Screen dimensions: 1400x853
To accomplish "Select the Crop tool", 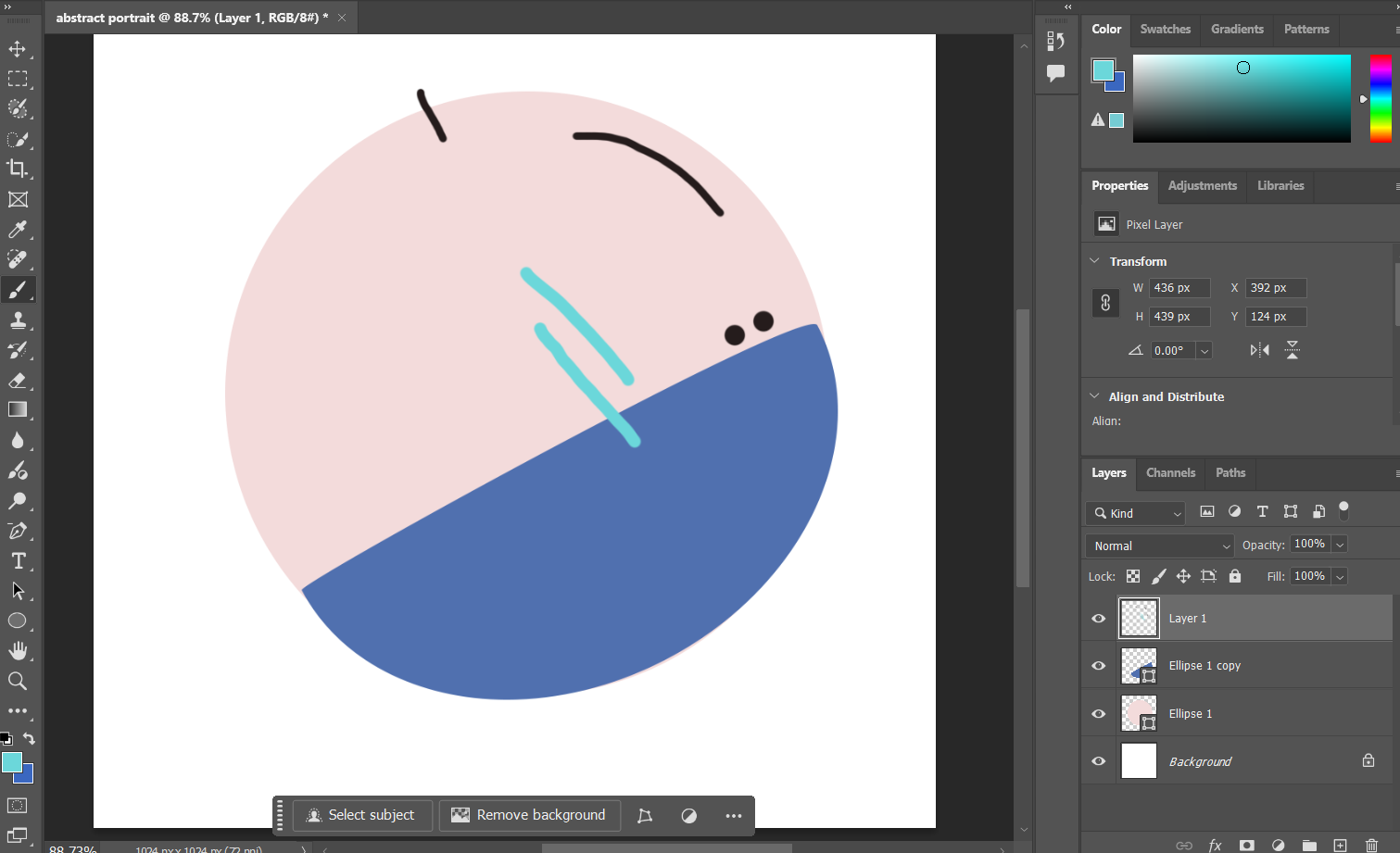I will point(18,169).
